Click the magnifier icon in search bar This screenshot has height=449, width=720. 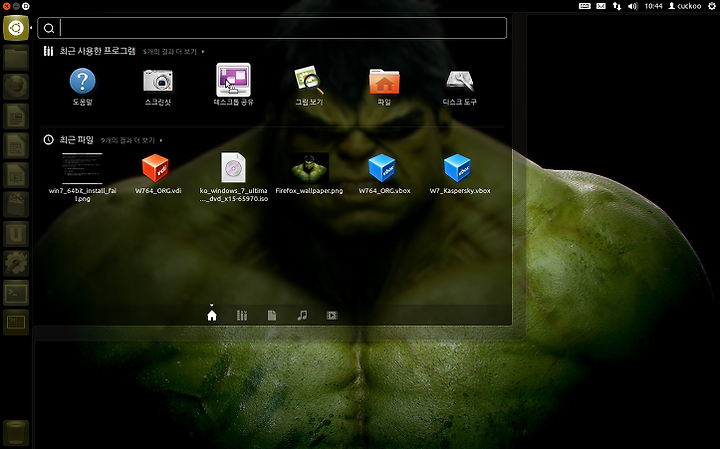(49, 28)
